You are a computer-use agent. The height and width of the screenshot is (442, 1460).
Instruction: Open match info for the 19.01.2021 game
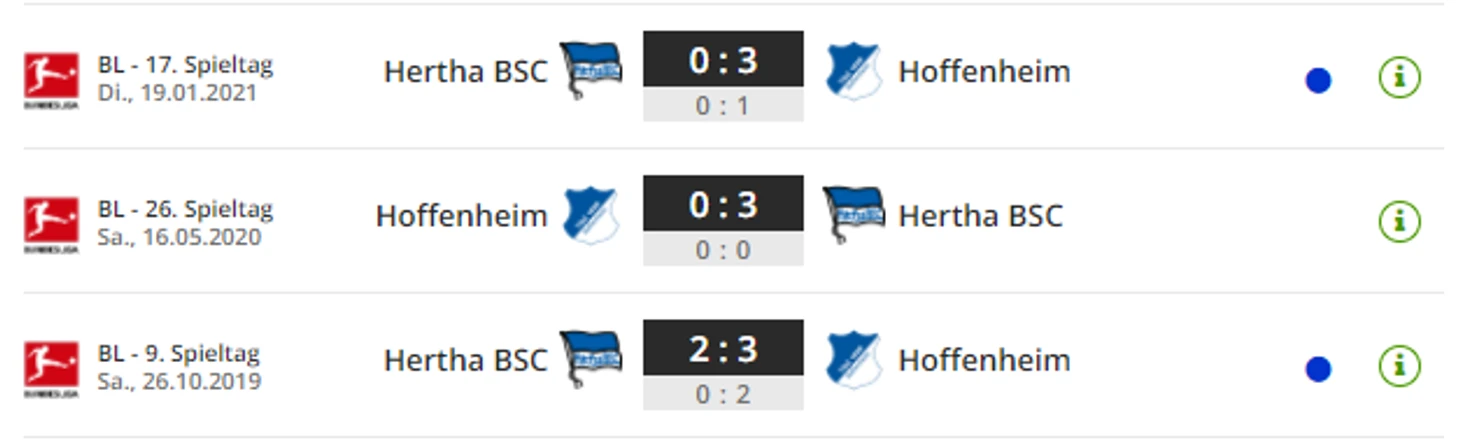pyautogui.click(x=1399, y=77)
